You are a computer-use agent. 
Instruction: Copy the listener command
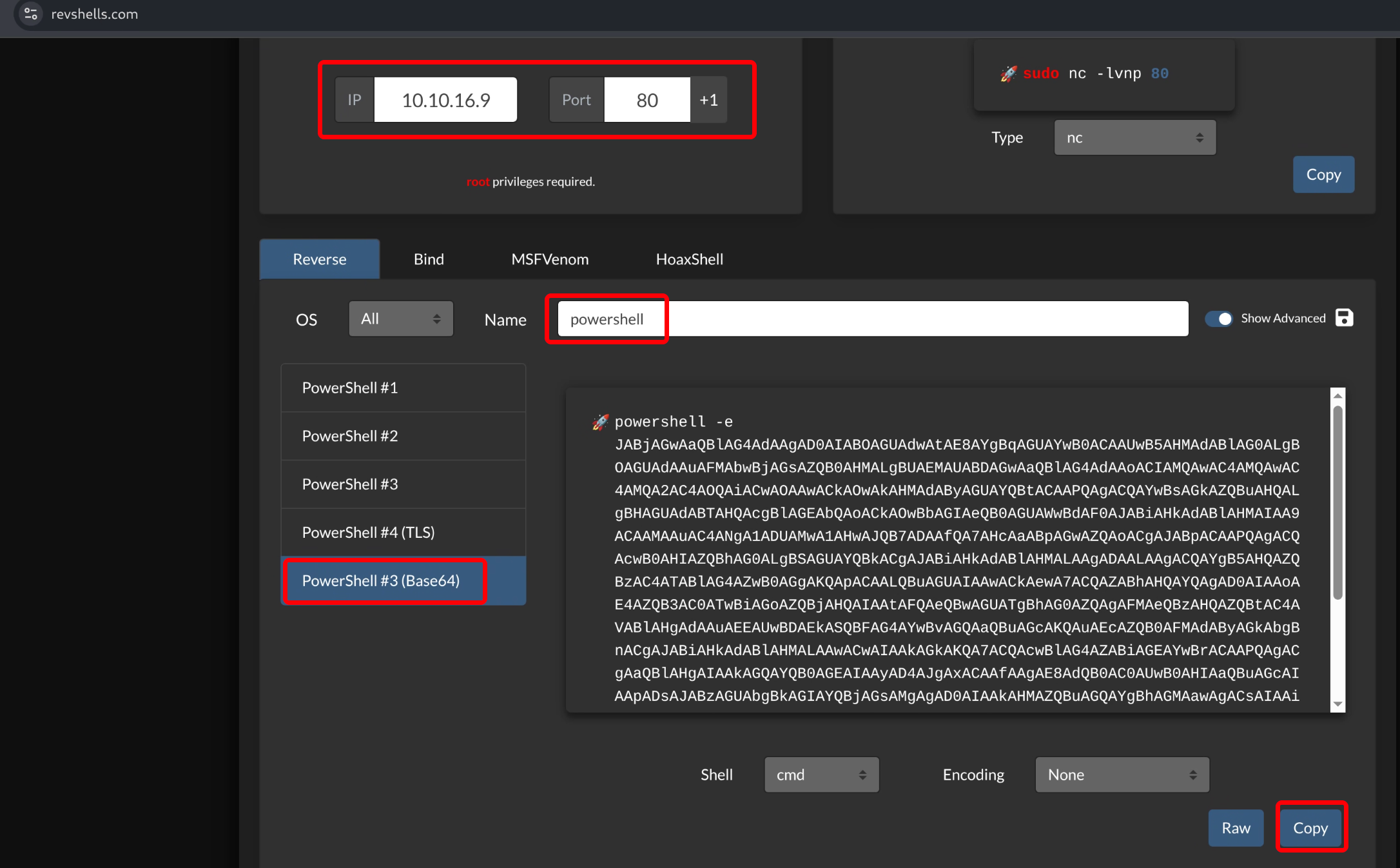click(1323, 175)
